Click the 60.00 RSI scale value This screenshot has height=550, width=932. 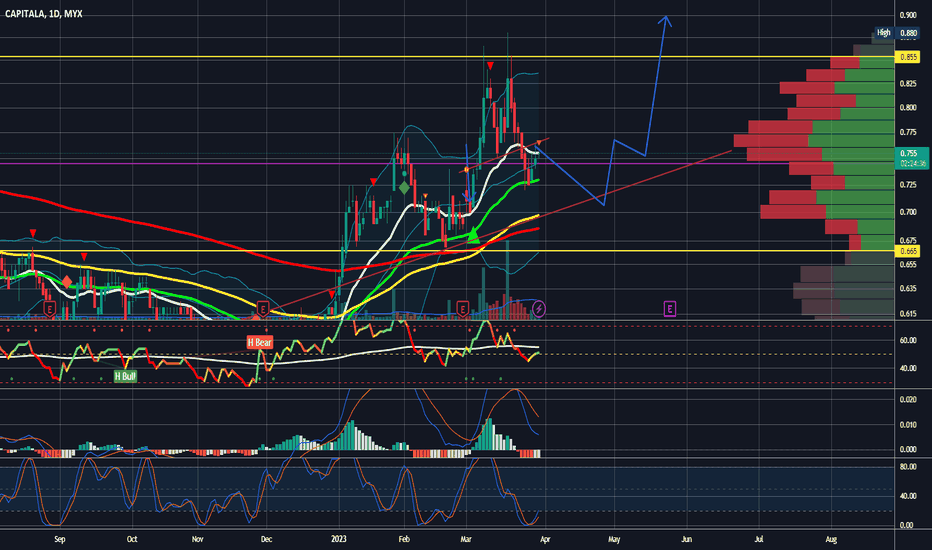pos(908,341)
